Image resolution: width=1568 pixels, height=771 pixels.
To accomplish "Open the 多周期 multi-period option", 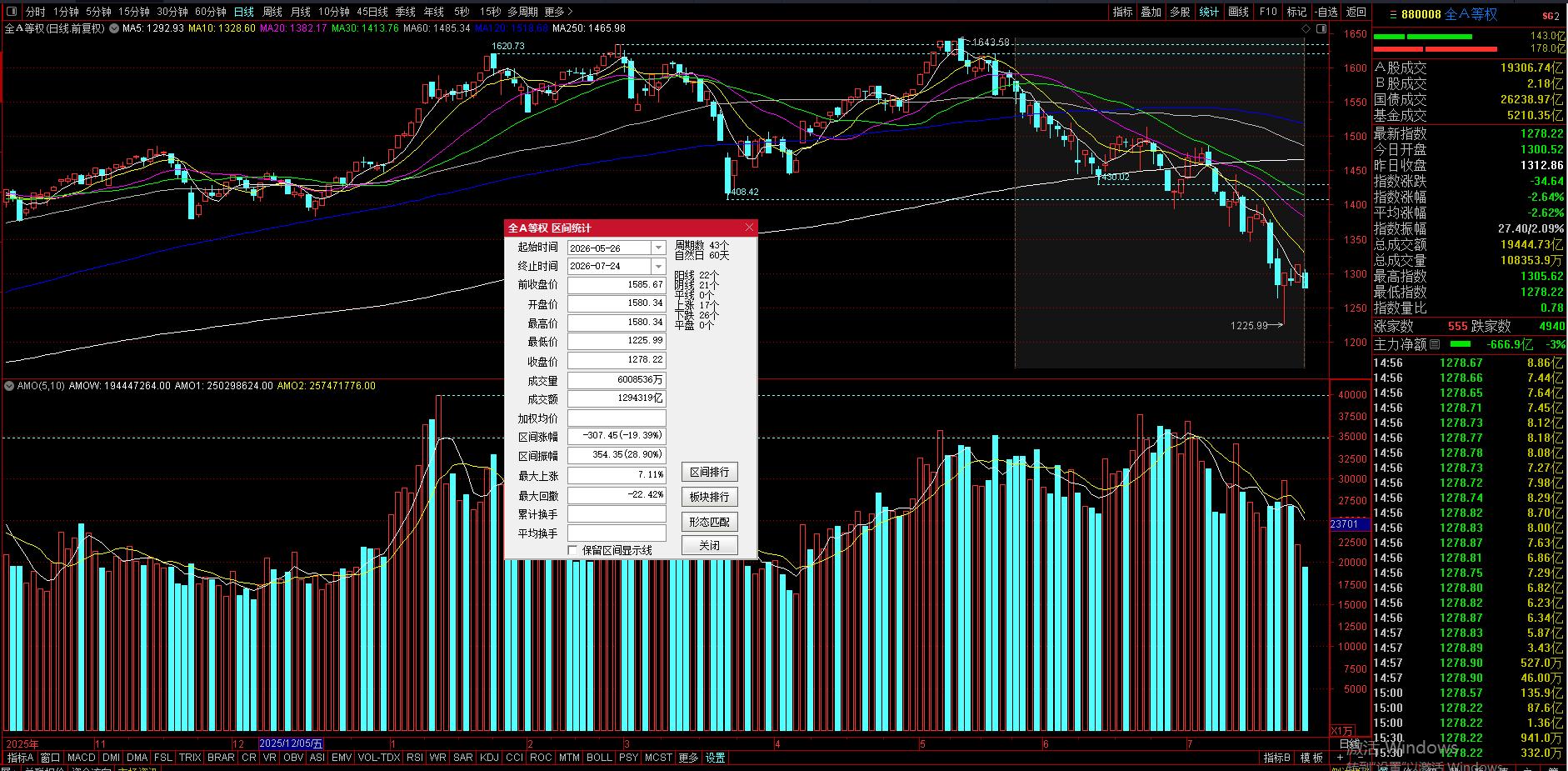I will tap(523, 12).
